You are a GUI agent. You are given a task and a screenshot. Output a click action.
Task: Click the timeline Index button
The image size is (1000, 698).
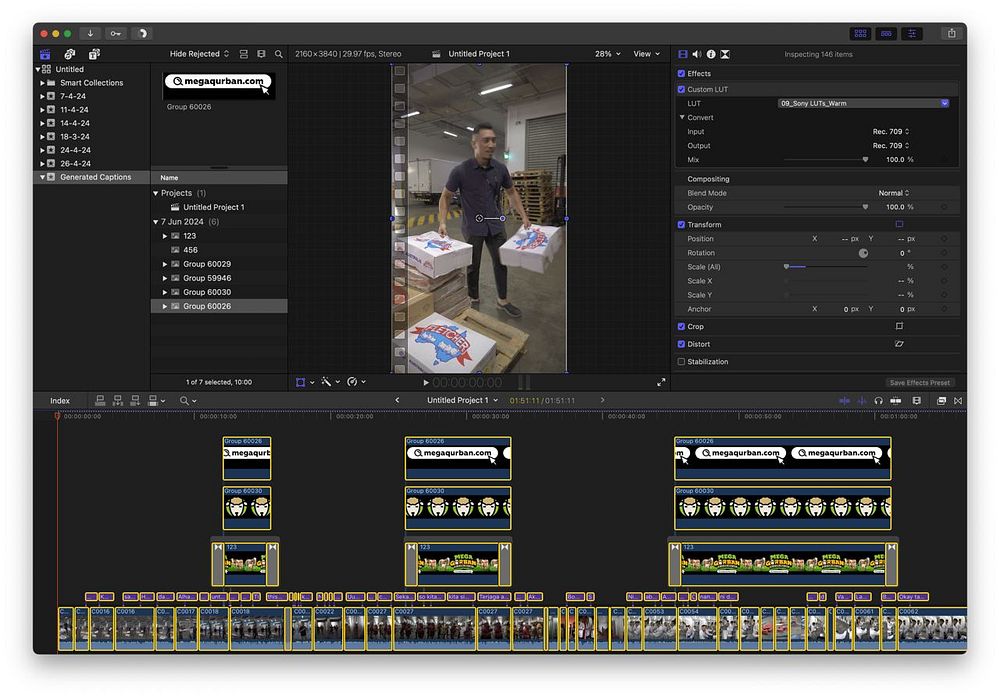point(60,401)
